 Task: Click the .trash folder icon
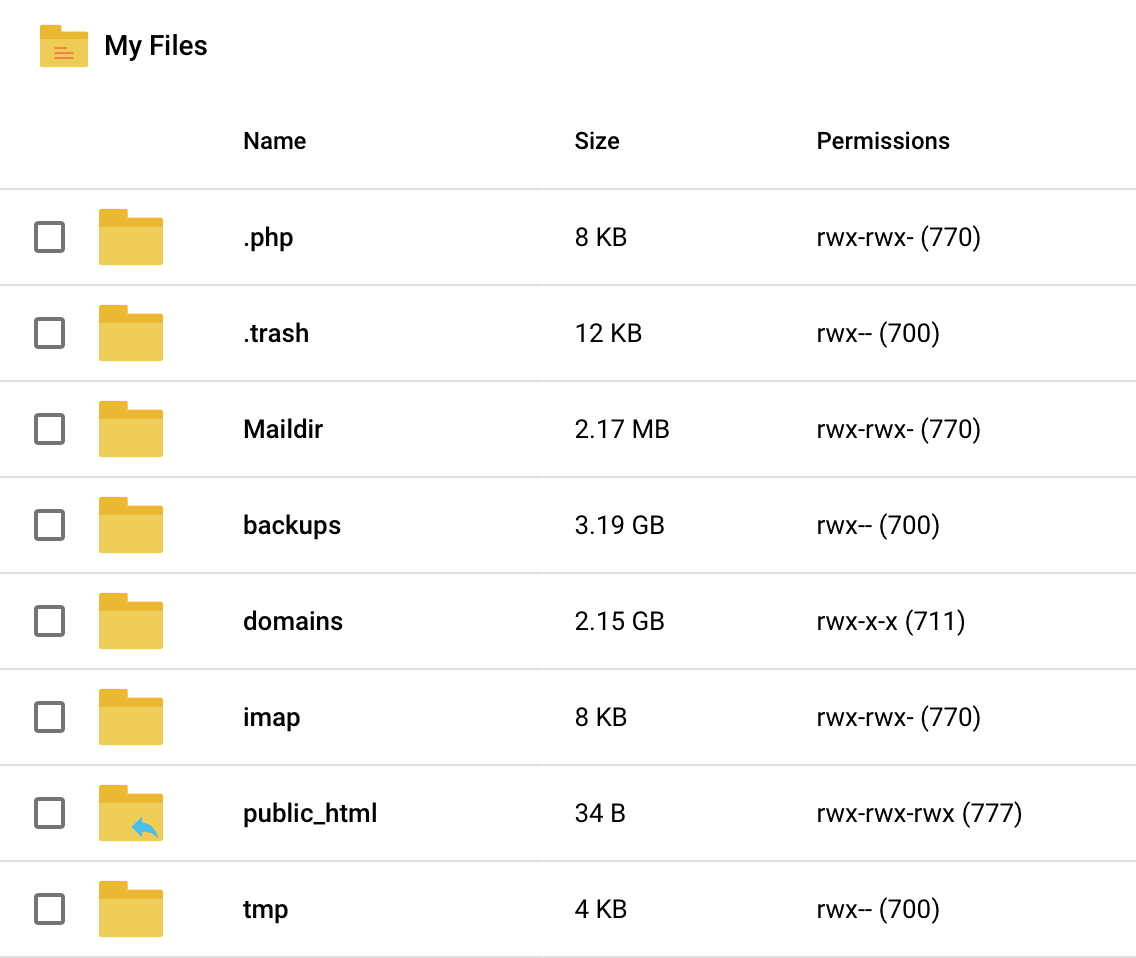click(130, 333)
